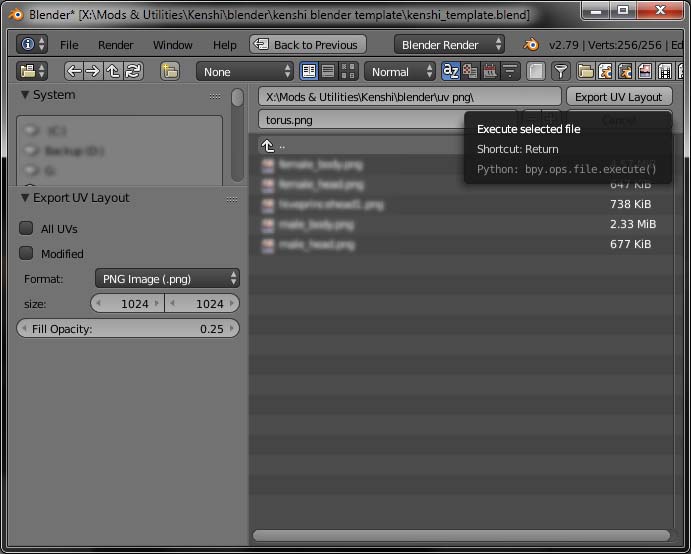Go back to previous folder arrow
Viewport: 691px width, 554px height.
point(74,71)
